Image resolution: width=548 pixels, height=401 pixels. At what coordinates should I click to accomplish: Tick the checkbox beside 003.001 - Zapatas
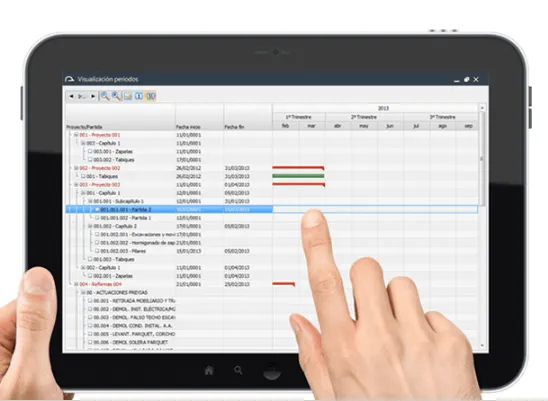pyautogui.click(x=90, y=151)
